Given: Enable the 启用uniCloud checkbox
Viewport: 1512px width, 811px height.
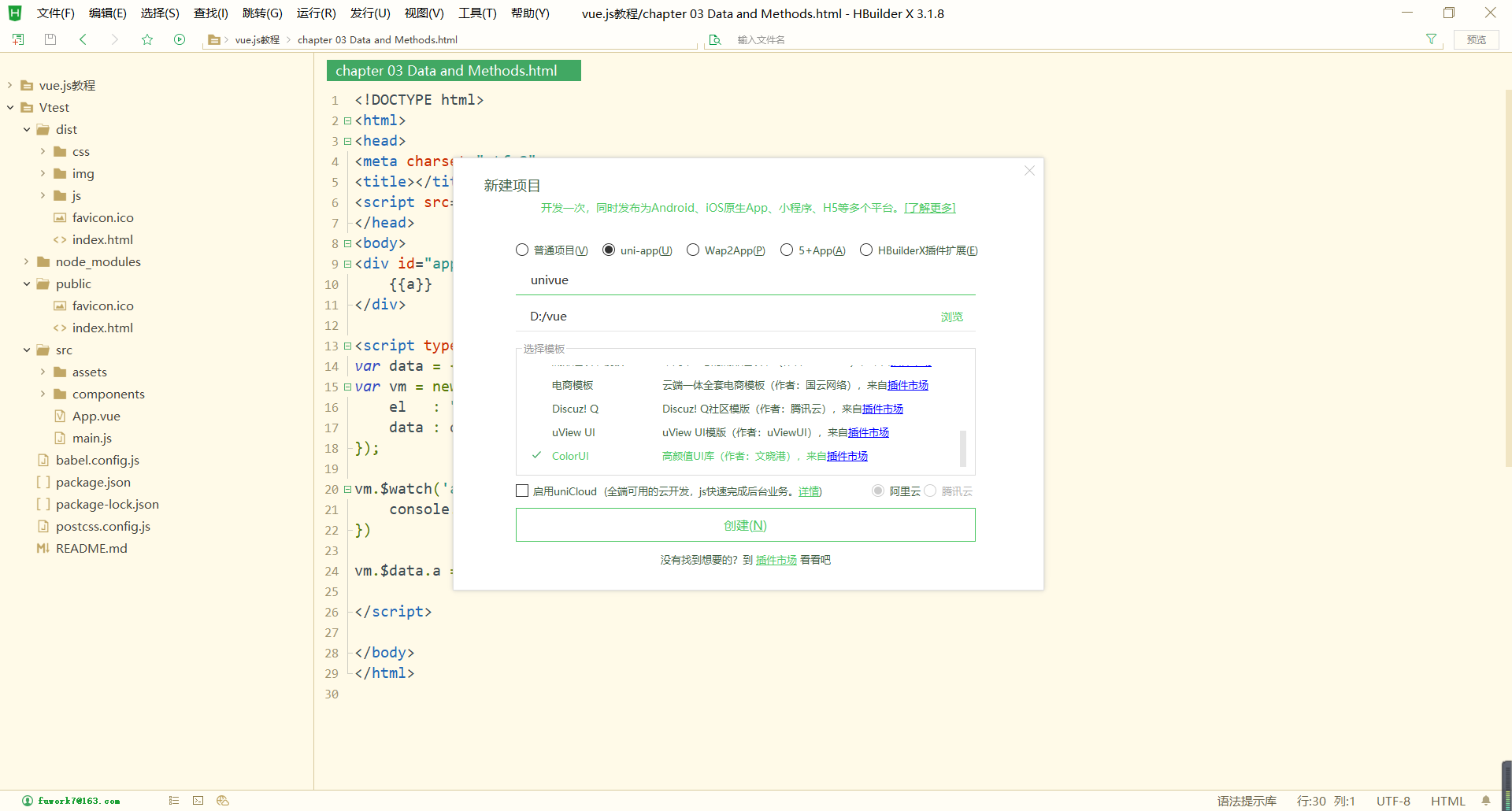Looking at the screenshot, I should click(522, 491).
